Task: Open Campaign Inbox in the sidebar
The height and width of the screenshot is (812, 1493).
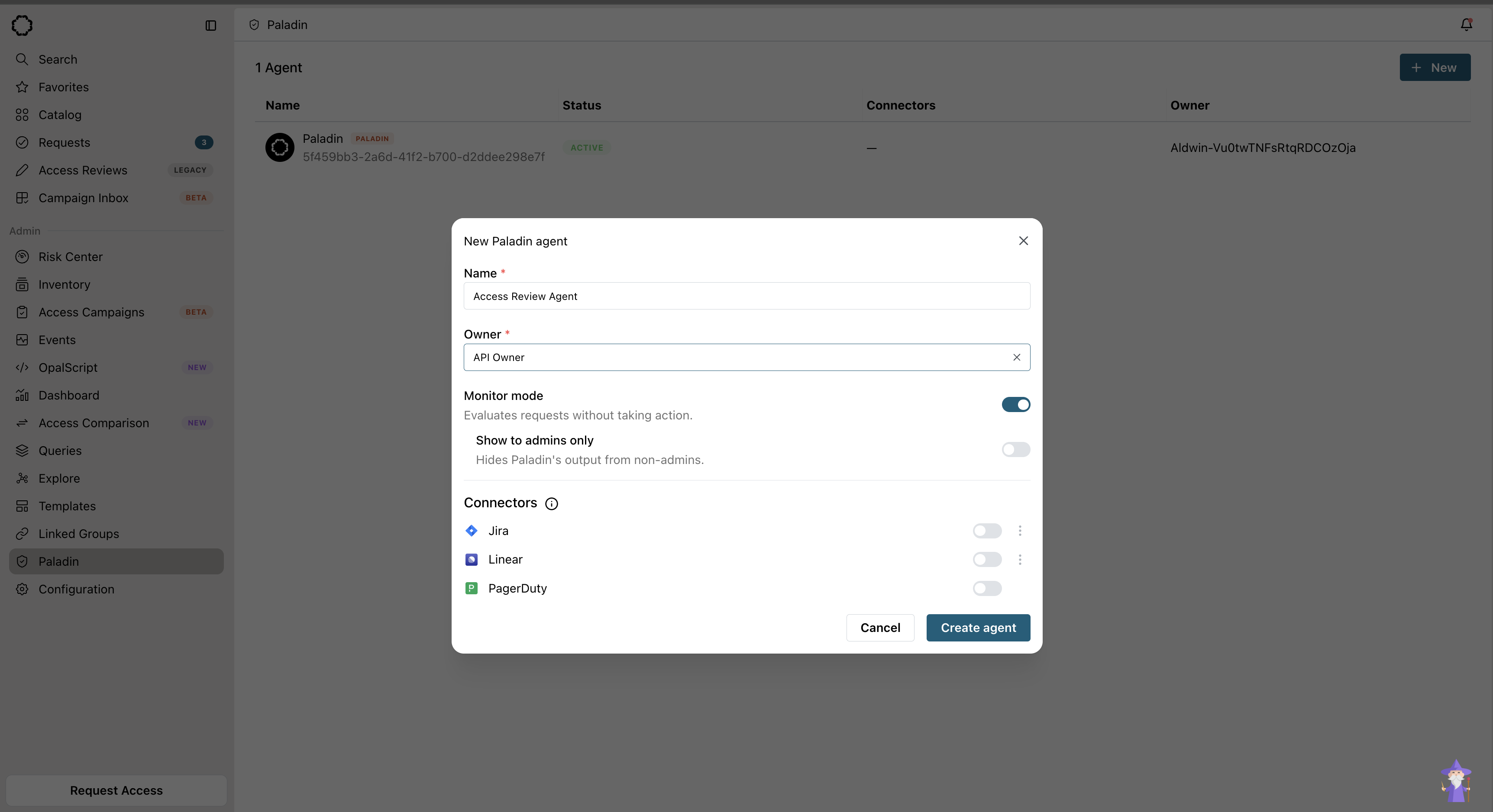Action: click(116, 198)
